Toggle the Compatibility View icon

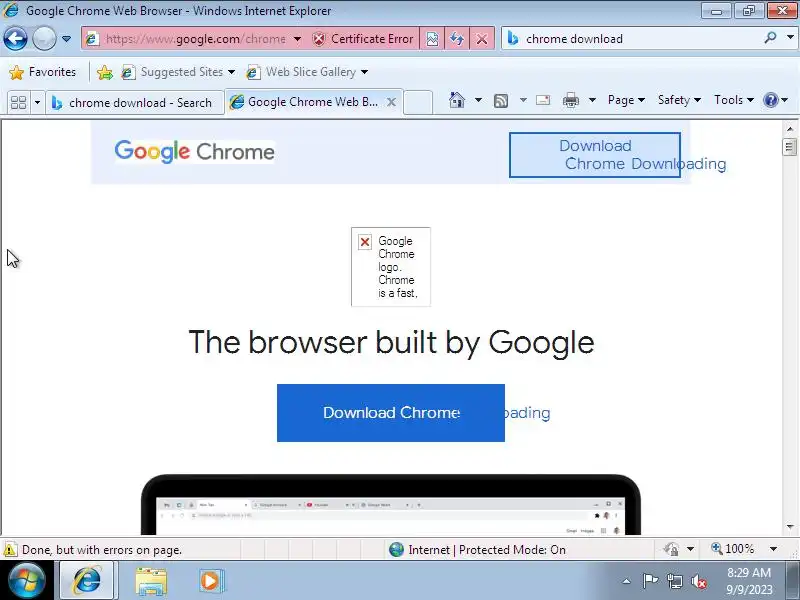[432, 39]
